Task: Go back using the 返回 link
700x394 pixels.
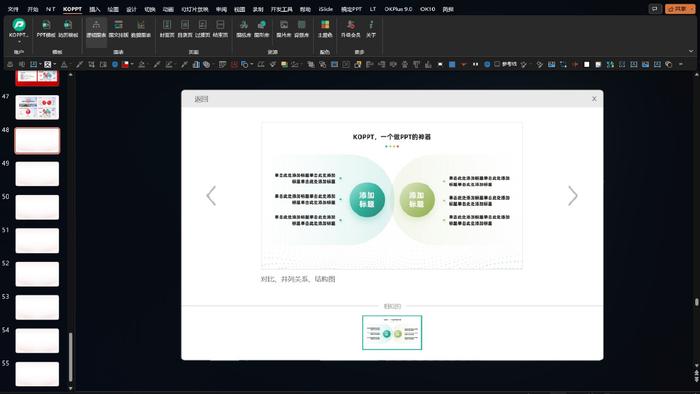Action: [201, 99]
